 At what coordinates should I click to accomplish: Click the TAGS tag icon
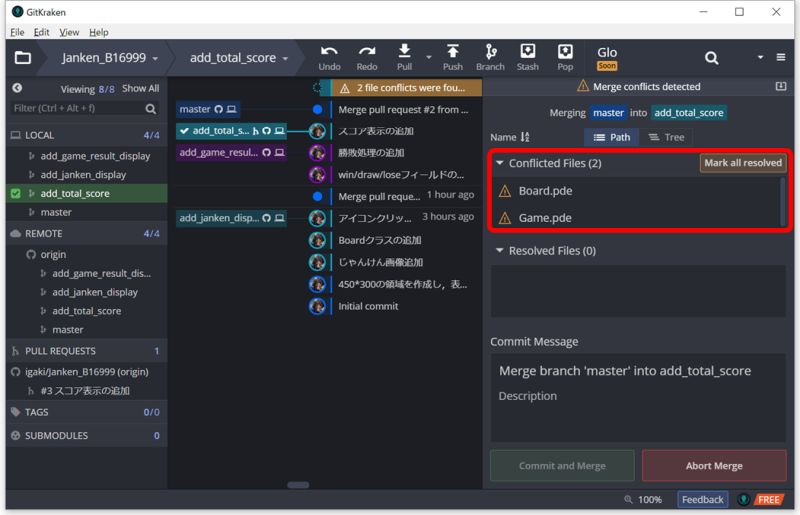(x=15, y=412)
